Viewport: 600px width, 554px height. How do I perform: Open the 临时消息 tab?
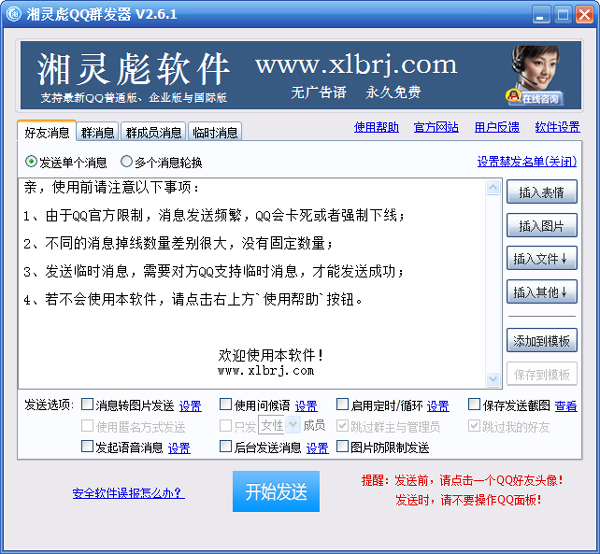point(215,132)
